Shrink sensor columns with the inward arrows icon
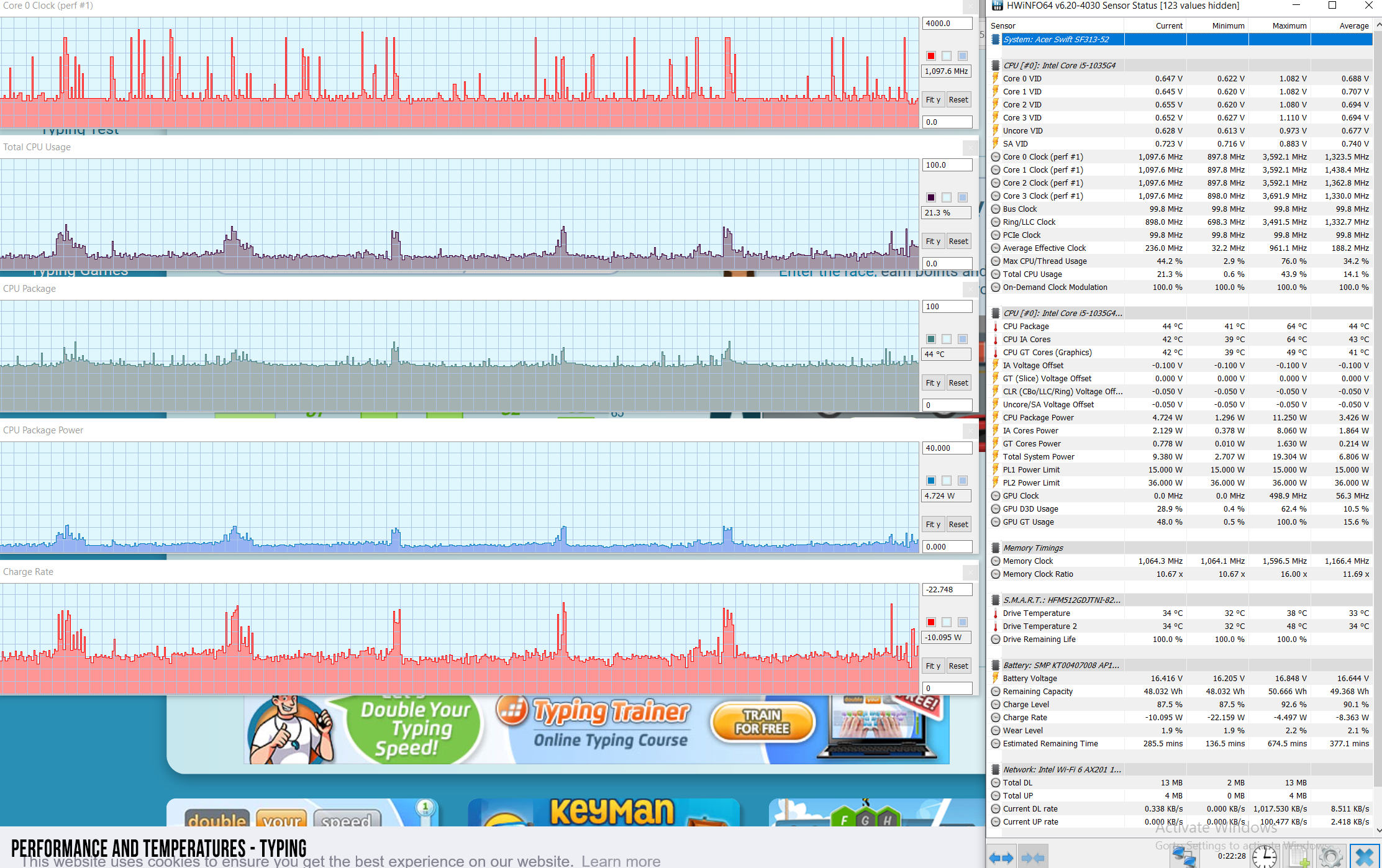 pos(1032,857)
